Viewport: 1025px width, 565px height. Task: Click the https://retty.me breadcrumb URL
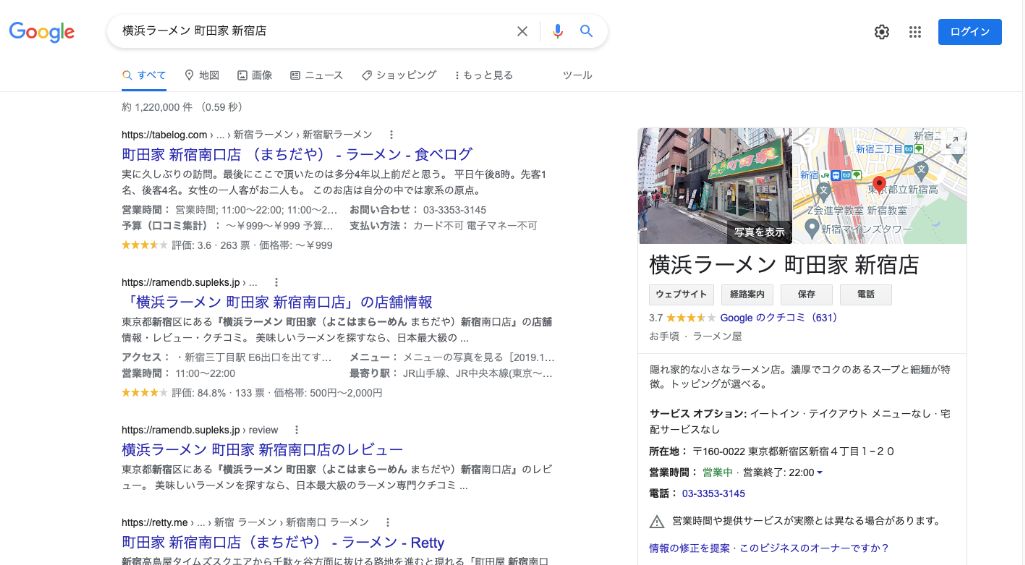point(154,522)
